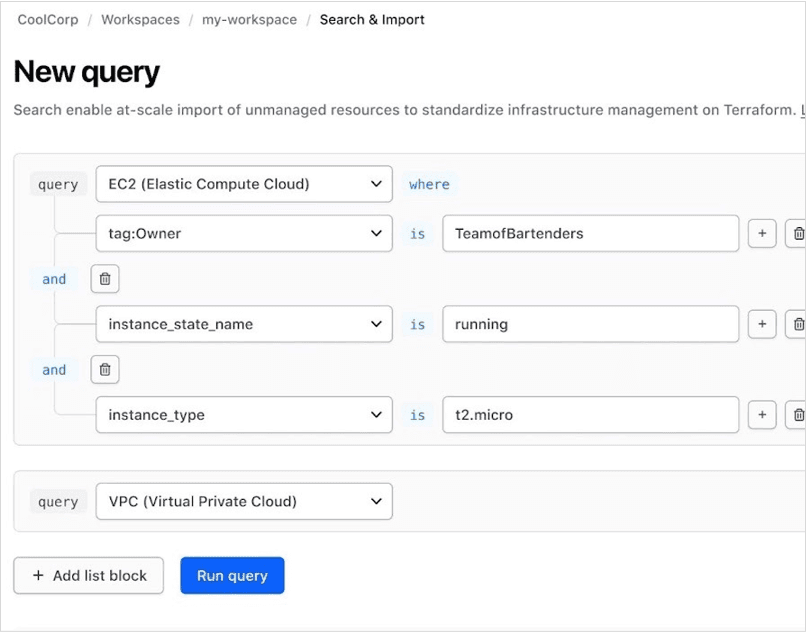The image size is (806, 632).
Task: Delete the tag:Owner filter row
Action: tap(797, 233)
